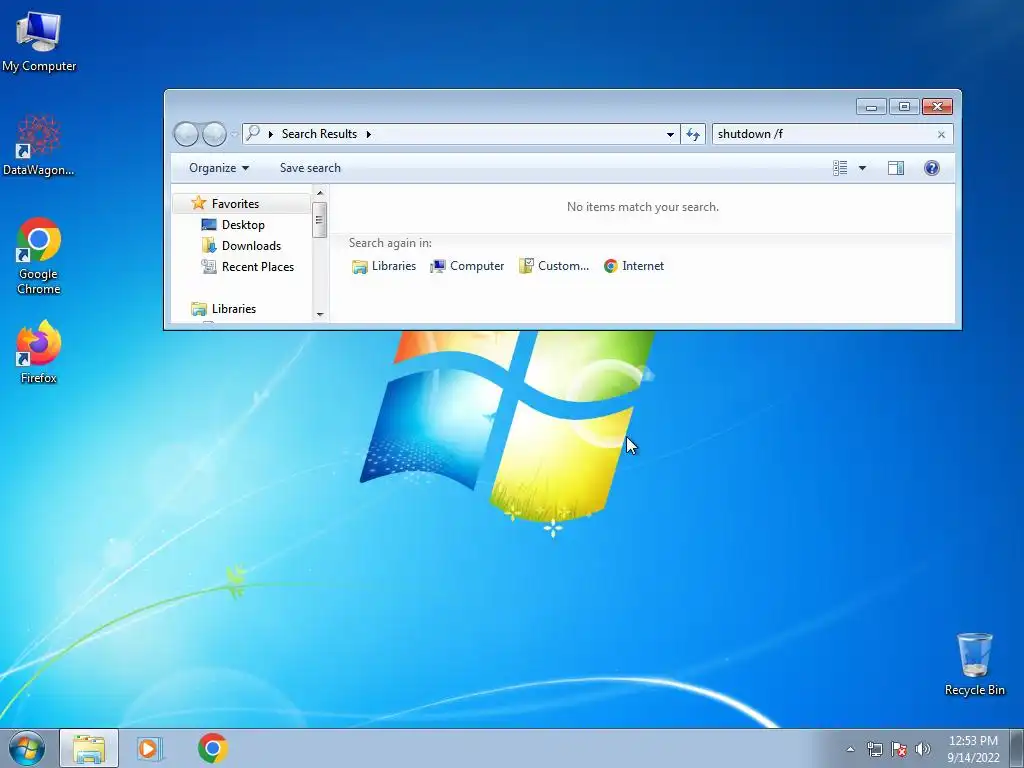1024x768 pixels.
Task: Close the Explorer window
Action: 937,106
